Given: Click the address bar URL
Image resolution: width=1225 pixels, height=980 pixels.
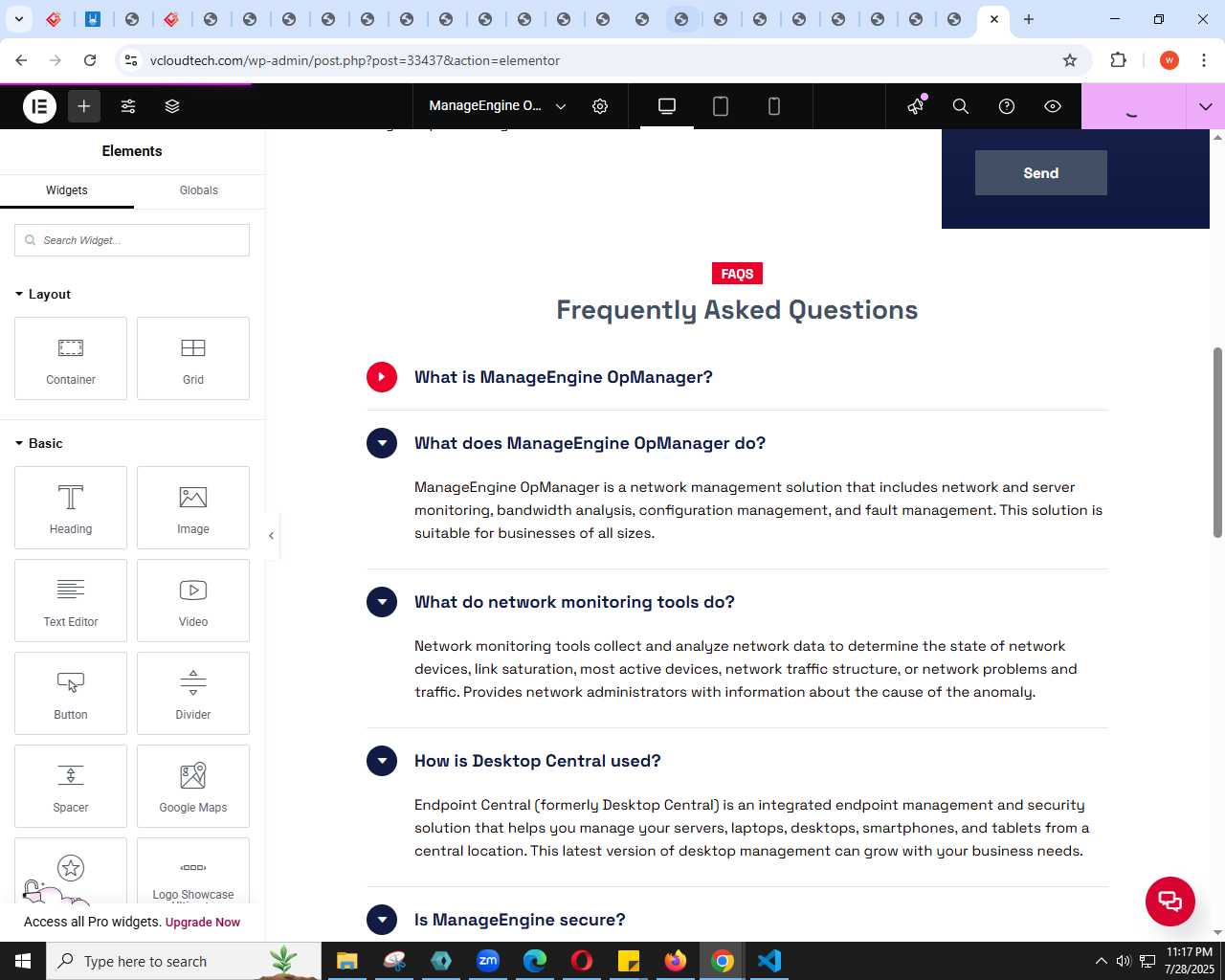Looking at the screenshot, I should (355, 60).
